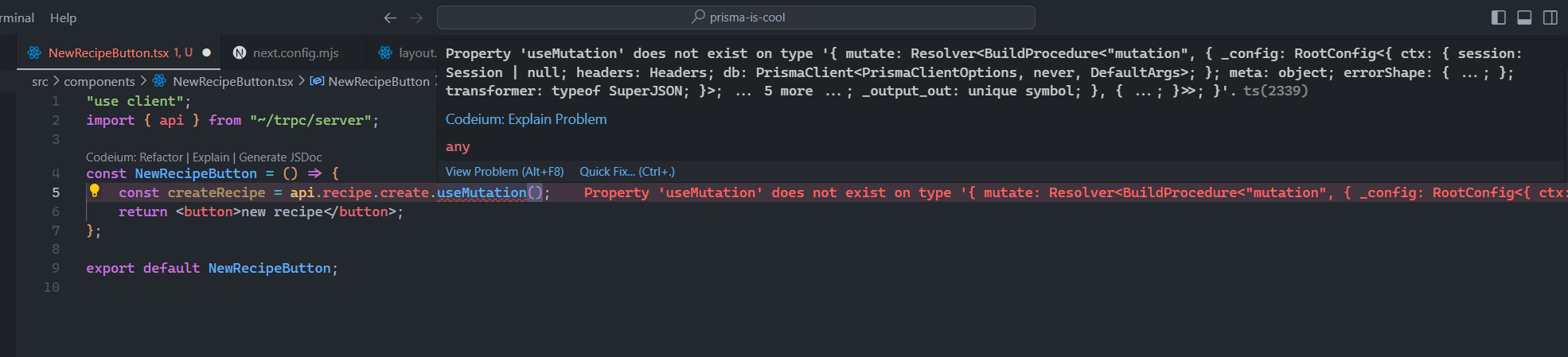Click the Next.js icon on next.config.mjs tab
The height and width of the screenshot is (357, 1568).
[x=239, y=52]
